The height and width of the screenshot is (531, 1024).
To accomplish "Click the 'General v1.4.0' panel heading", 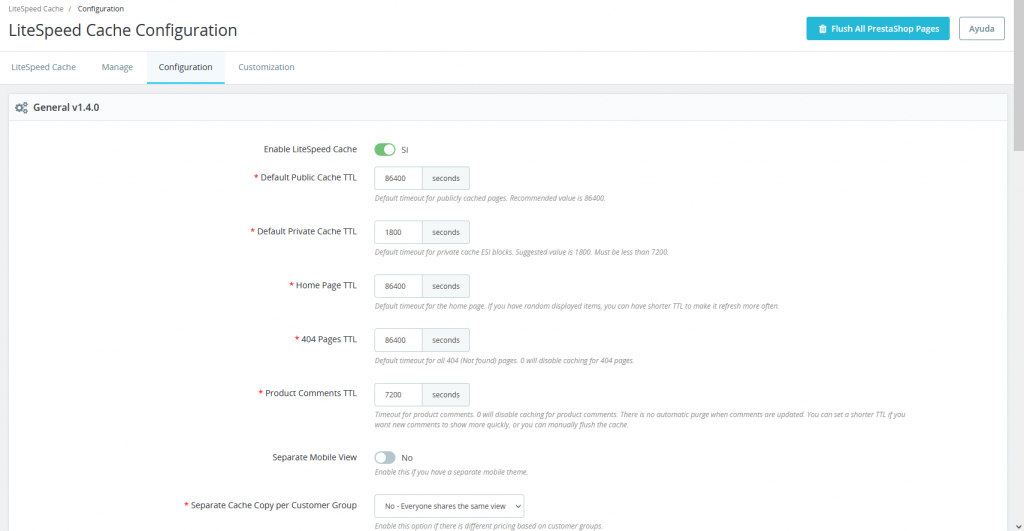I will pyautogui.click(x=66, y=108).
